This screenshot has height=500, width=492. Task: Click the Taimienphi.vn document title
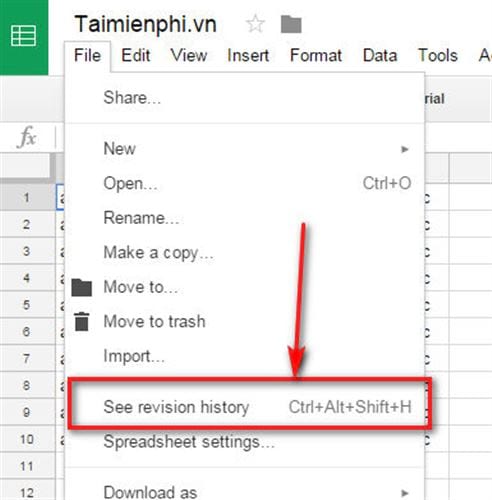146,25
